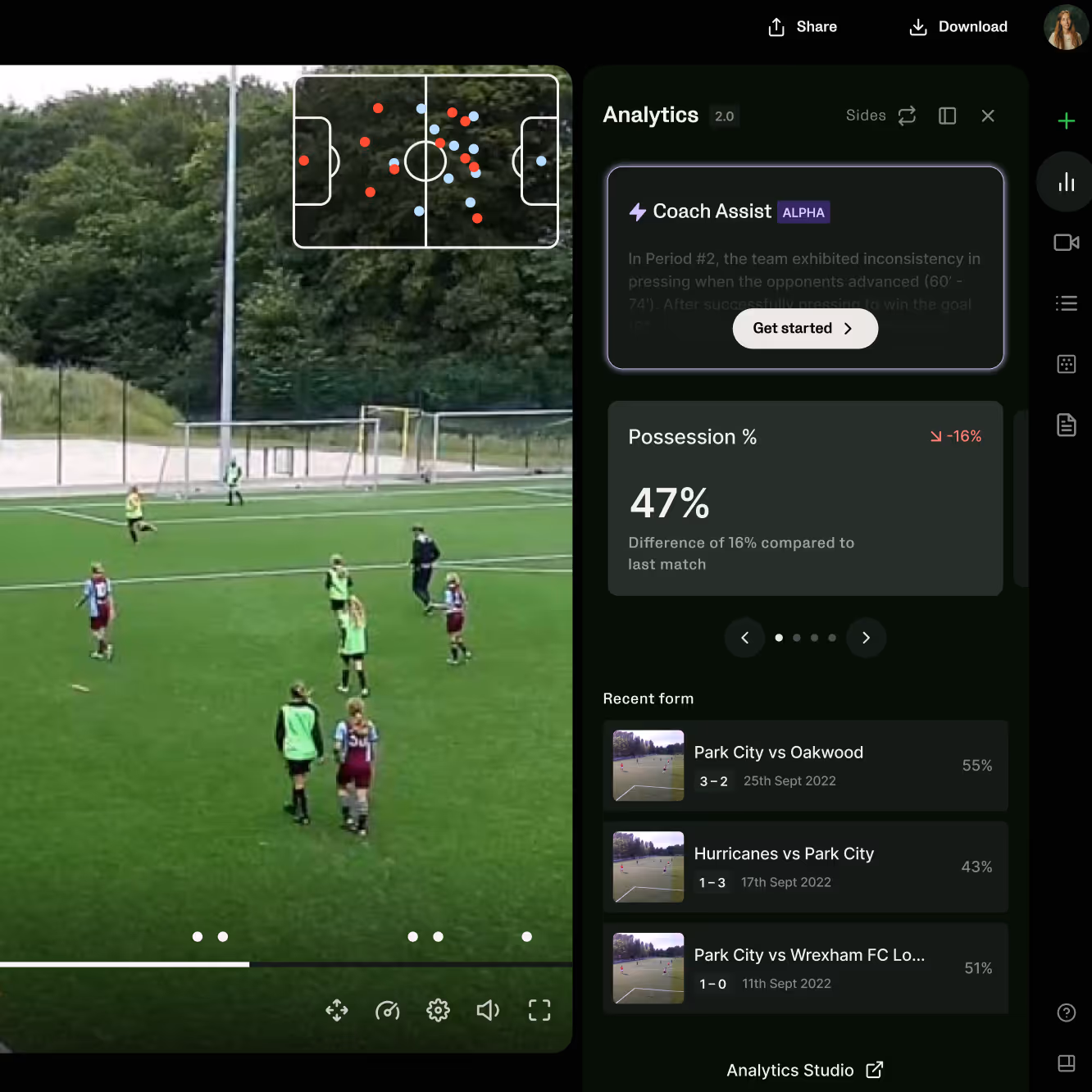Open Park City vs Oakwood match

pos(805,766)
